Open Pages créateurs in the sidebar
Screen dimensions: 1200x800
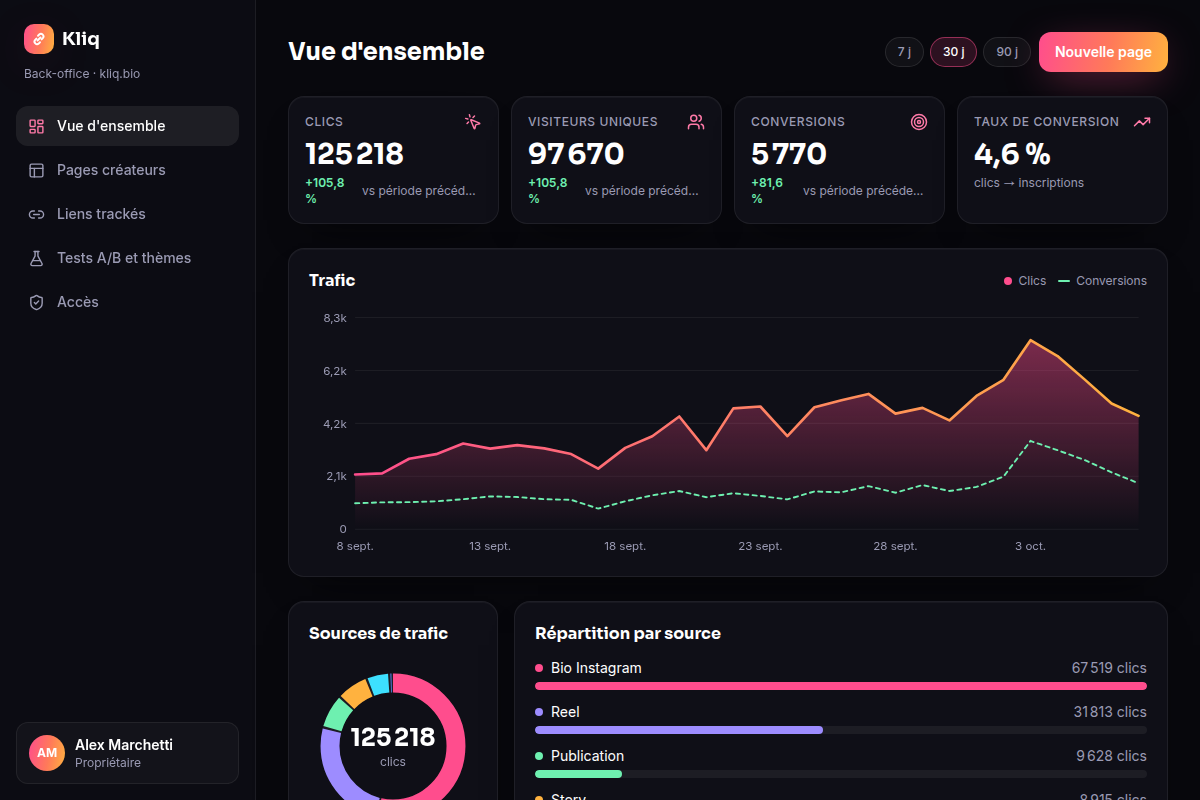point(127,170)
